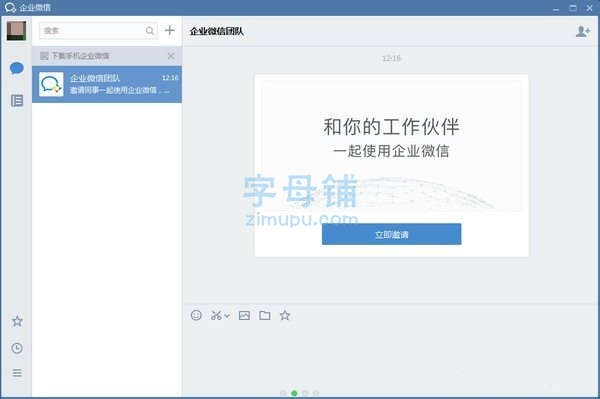This screenshot has height=399, width=600.
Task: Click the magnifier icon in search box
Action: [x=150, y=31]
